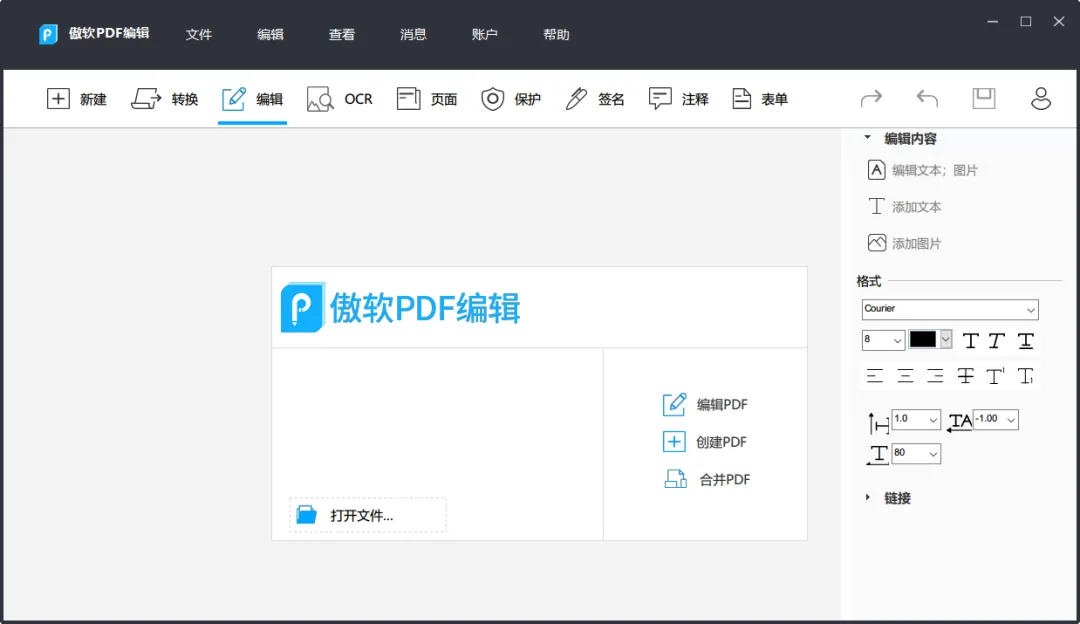Expand the 链接 (Link) section
The height and width of the screenshot is (624, 1080).
(868, 497)
